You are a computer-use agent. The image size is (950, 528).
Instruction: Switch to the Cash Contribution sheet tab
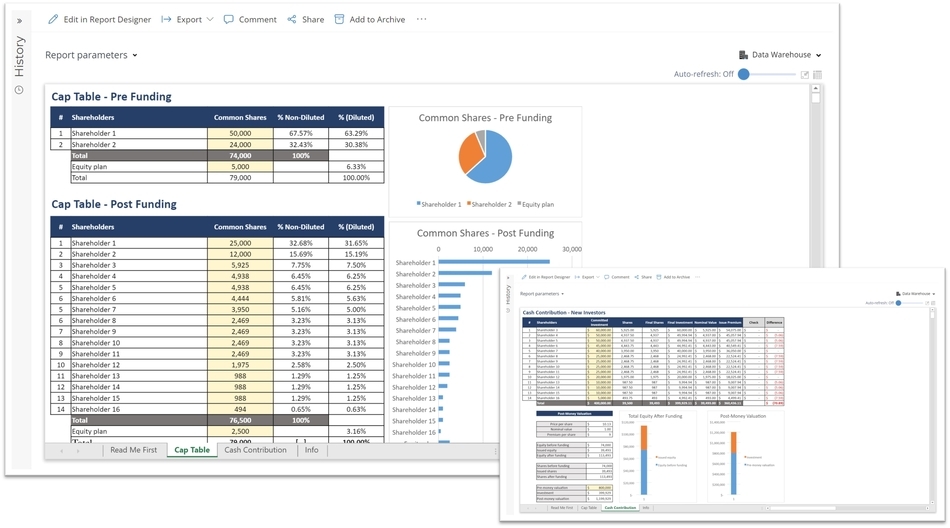pyautogui.click(x=255, y=450)
